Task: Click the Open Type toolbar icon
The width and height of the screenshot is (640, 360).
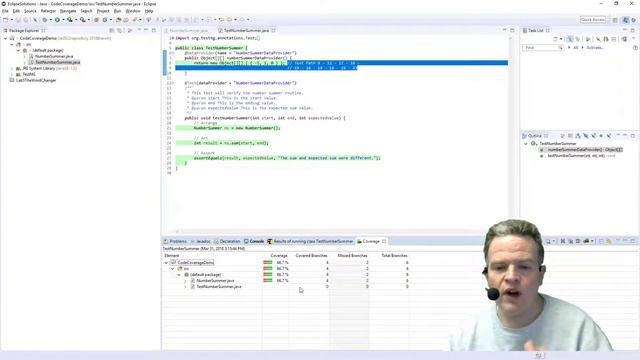Action: click(x=118, y=20)
